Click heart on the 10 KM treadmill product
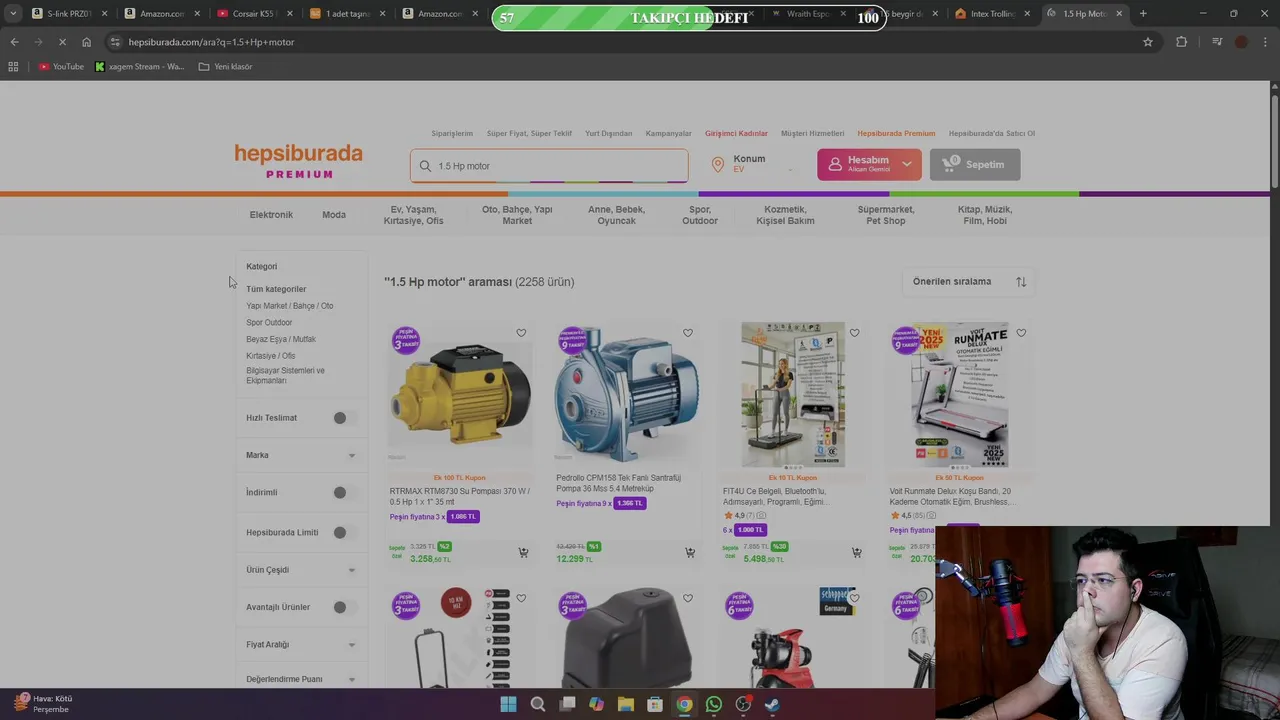 click(x=521, y=598)
